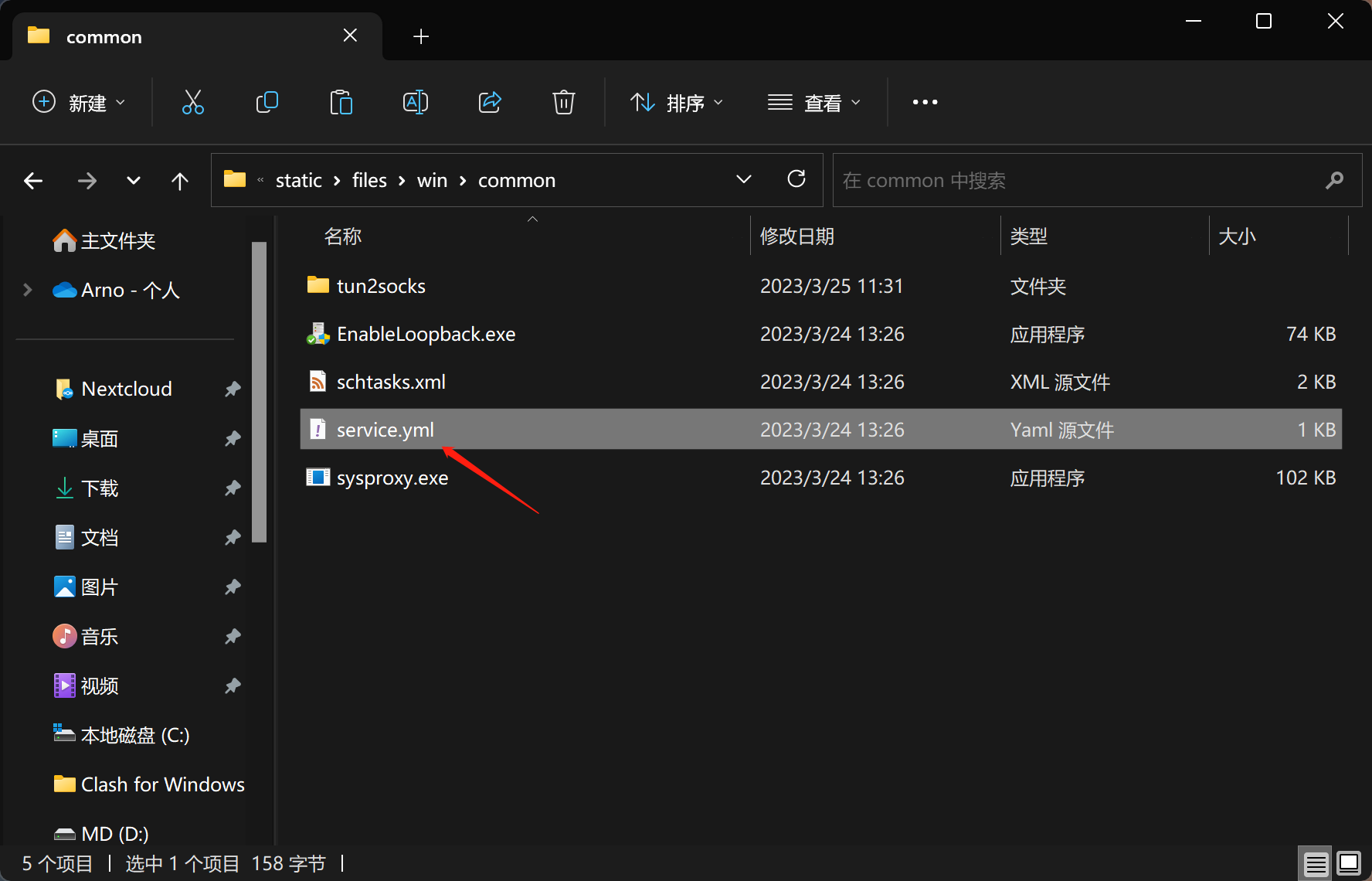Click the Copy icon in toolbar
Screen dimensions: 1372x881
[267, 102]
